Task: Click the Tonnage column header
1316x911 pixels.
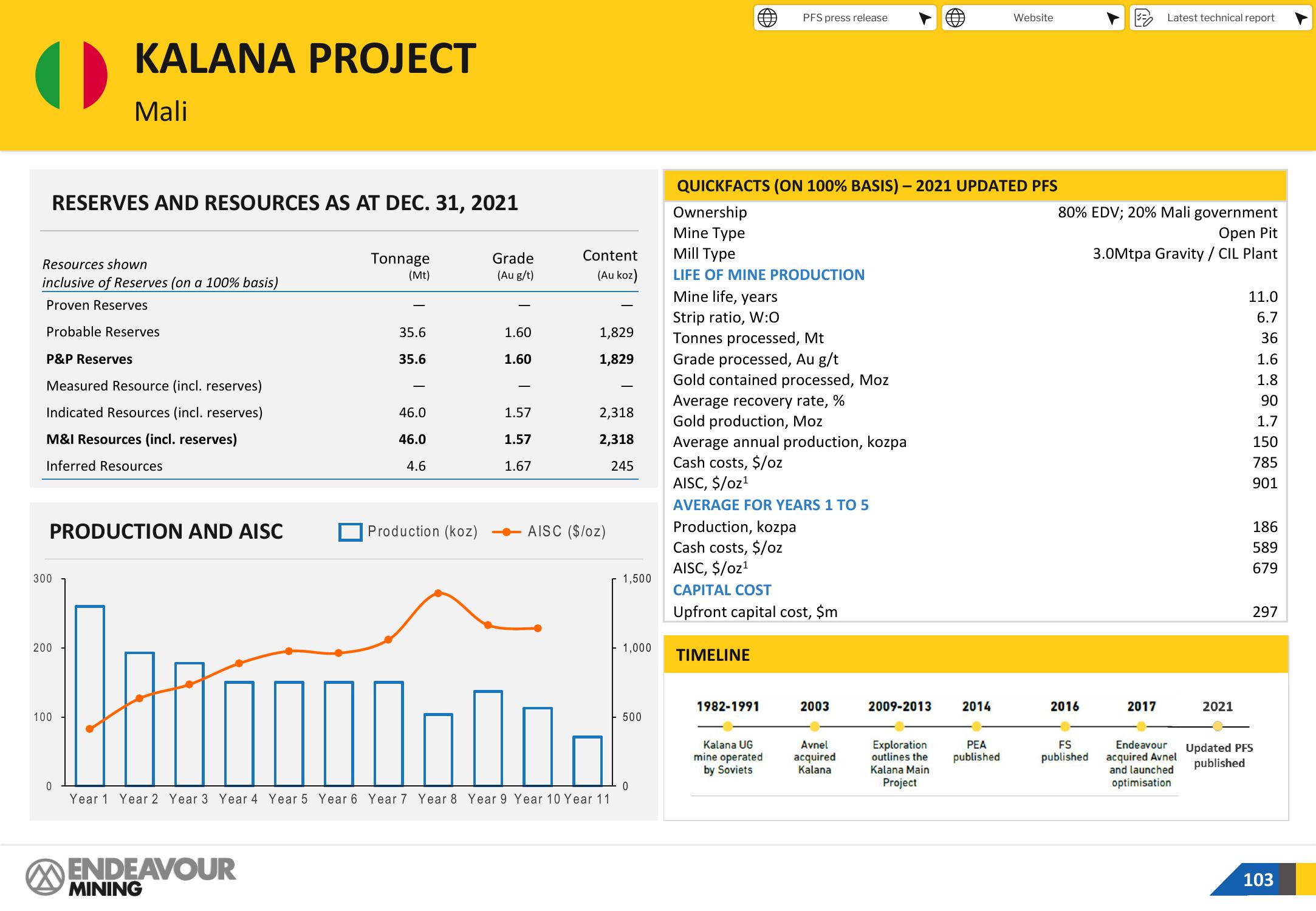Action: (x=400, y=265)
